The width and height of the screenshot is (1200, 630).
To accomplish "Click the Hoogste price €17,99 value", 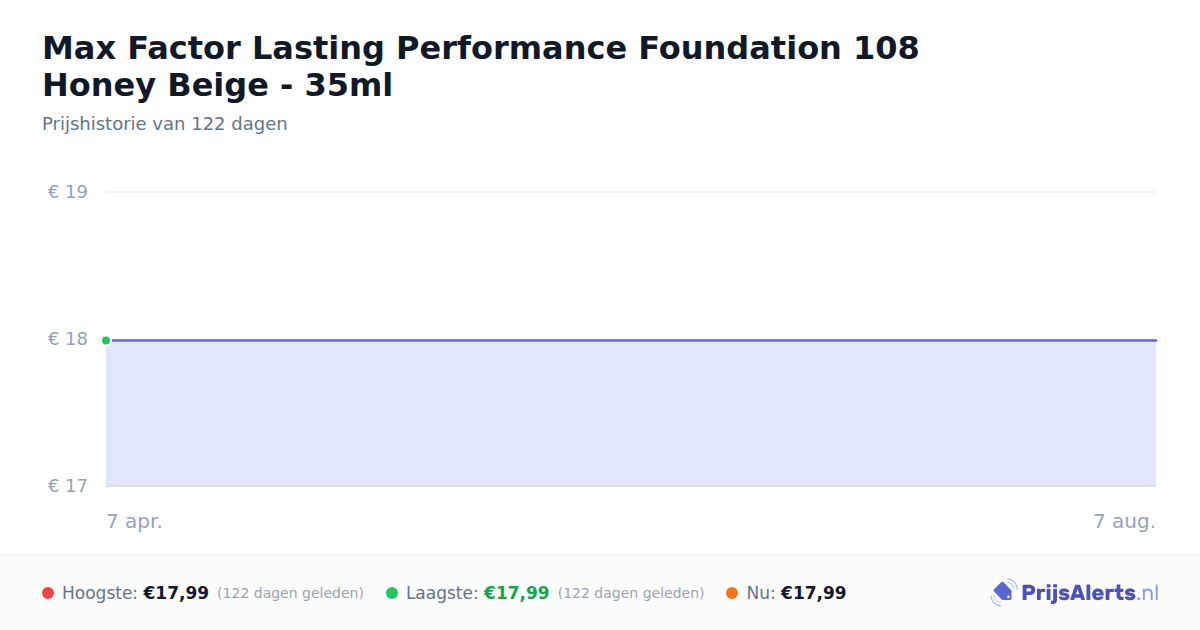I will (x=176, y=593).
